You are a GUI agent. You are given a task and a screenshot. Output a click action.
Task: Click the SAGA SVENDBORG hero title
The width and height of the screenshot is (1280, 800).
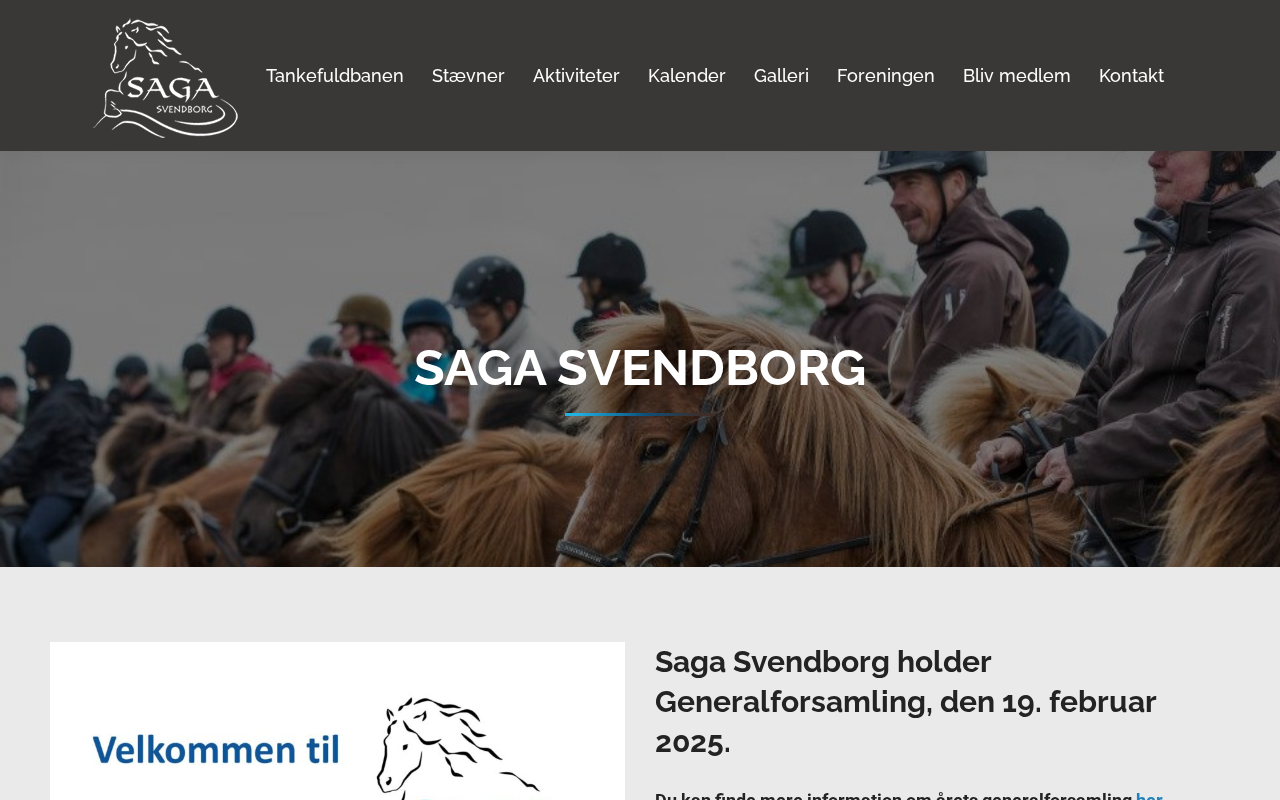pyautogui.click(x=640, y=368)
